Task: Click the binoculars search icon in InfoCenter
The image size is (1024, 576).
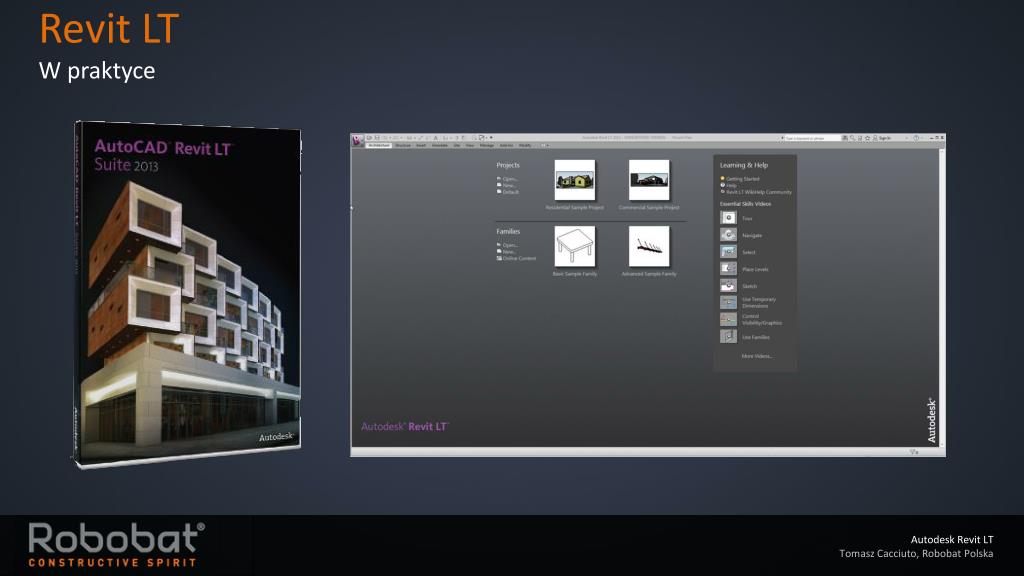Action: coord(844,138)
